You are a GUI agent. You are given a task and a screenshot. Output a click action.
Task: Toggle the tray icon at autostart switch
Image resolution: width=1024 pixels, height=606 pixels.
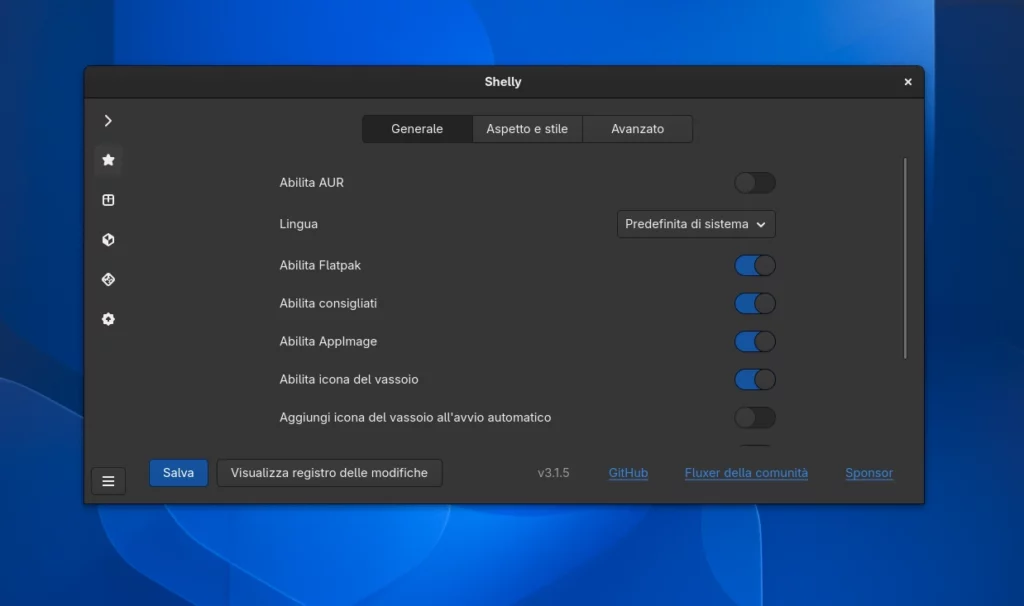point(755,417)
